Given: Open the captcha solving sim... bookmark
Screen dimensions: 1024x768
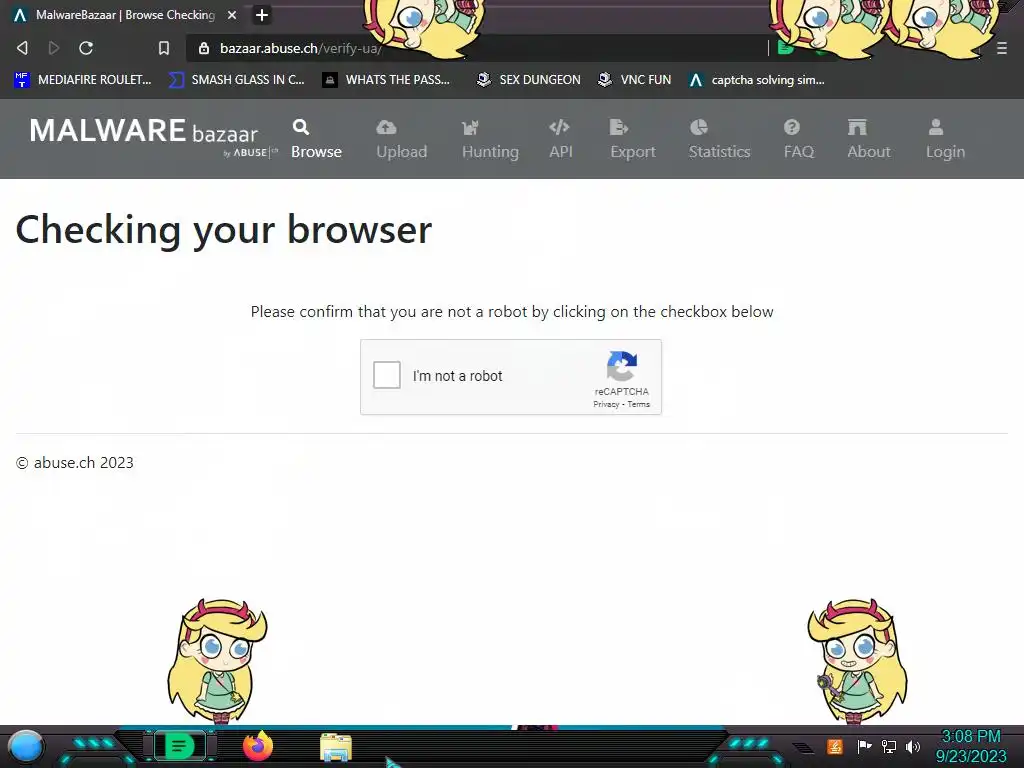Looking at the screenshot, I should coord(757,80).
